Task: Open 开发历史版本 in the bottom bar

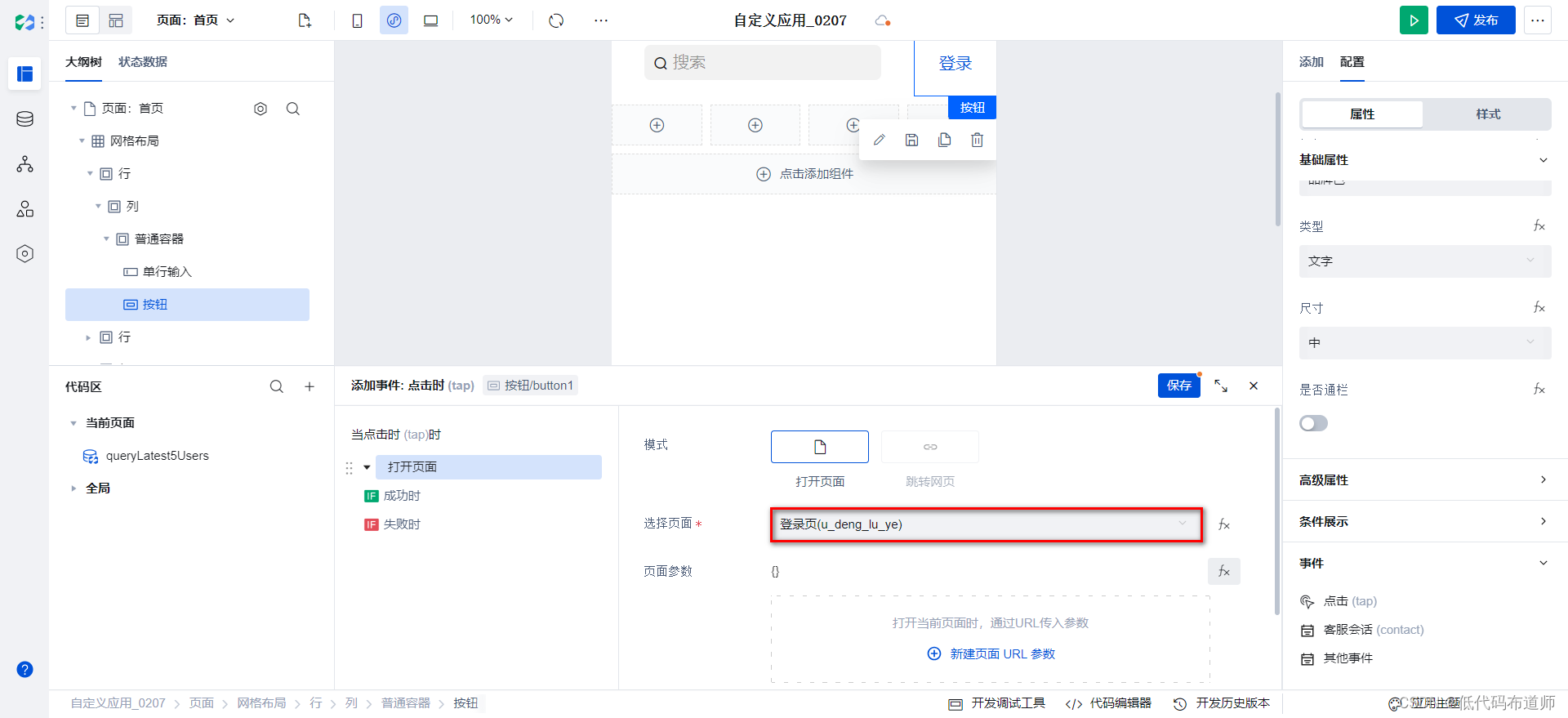Action: click(x=1222, y=703)
